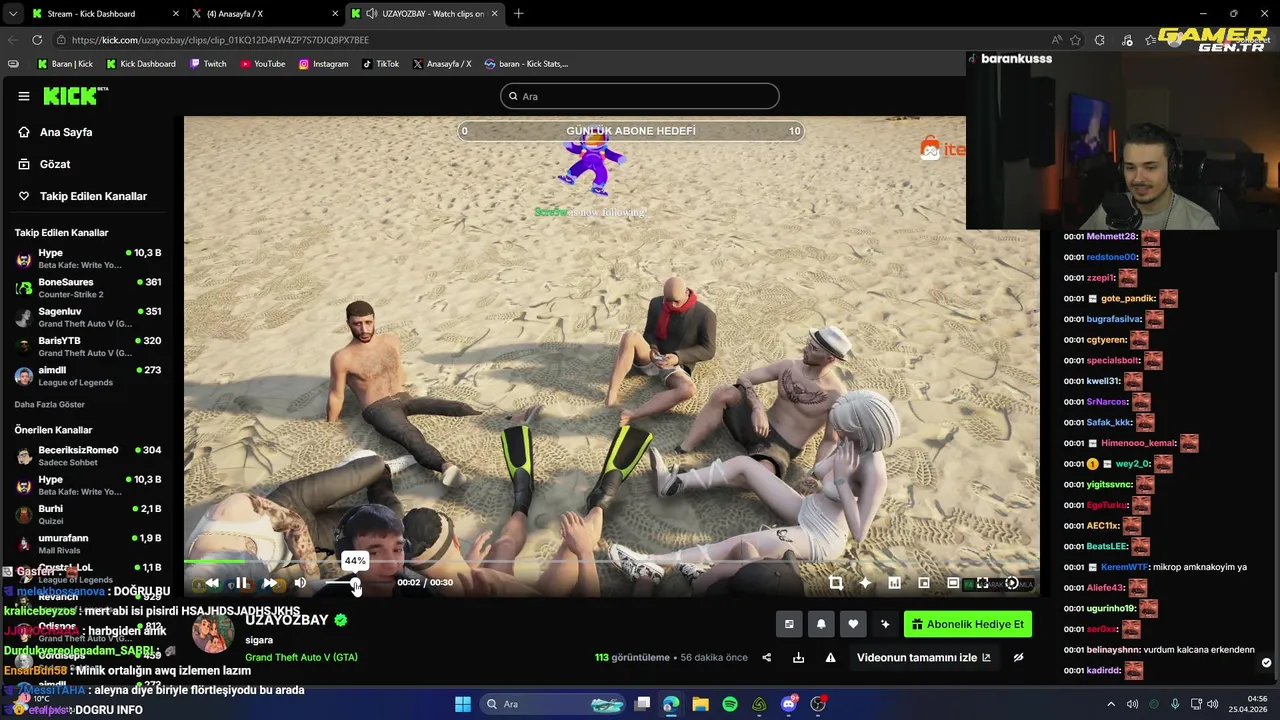
Task: Add page to favorites with star icon
Action: [1076, 40]
